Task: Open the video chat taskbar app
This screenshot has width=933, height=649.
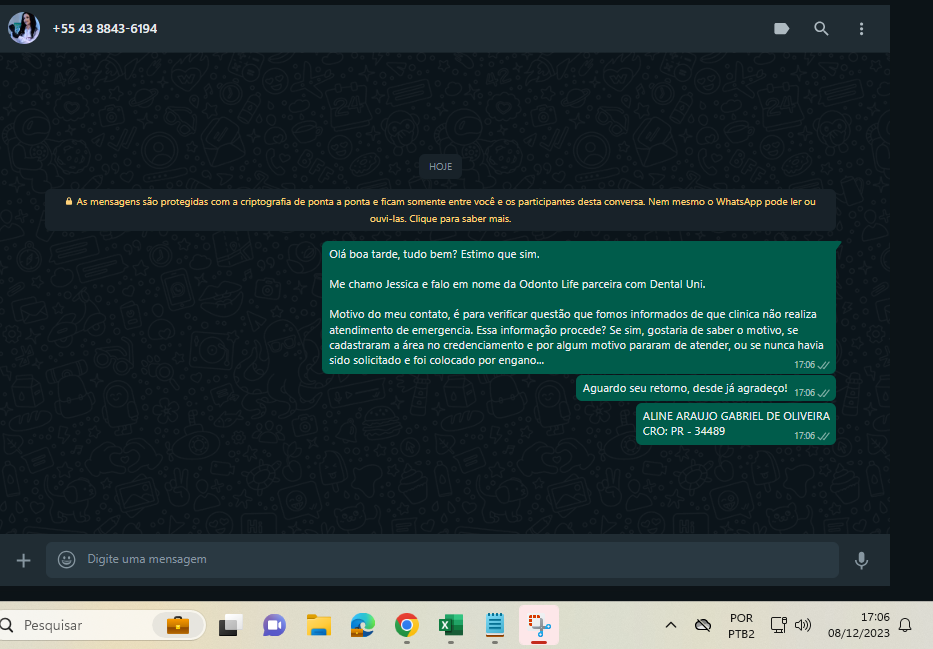Action: pos(274,625)
